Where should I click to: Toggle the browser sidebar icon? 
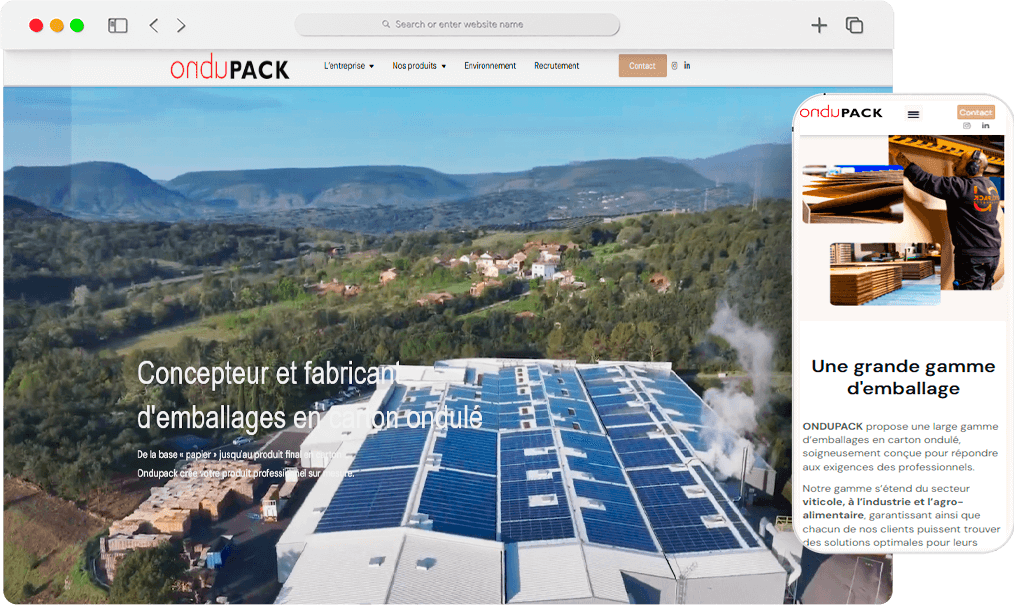pyautogui.click(x=118, y=25)
